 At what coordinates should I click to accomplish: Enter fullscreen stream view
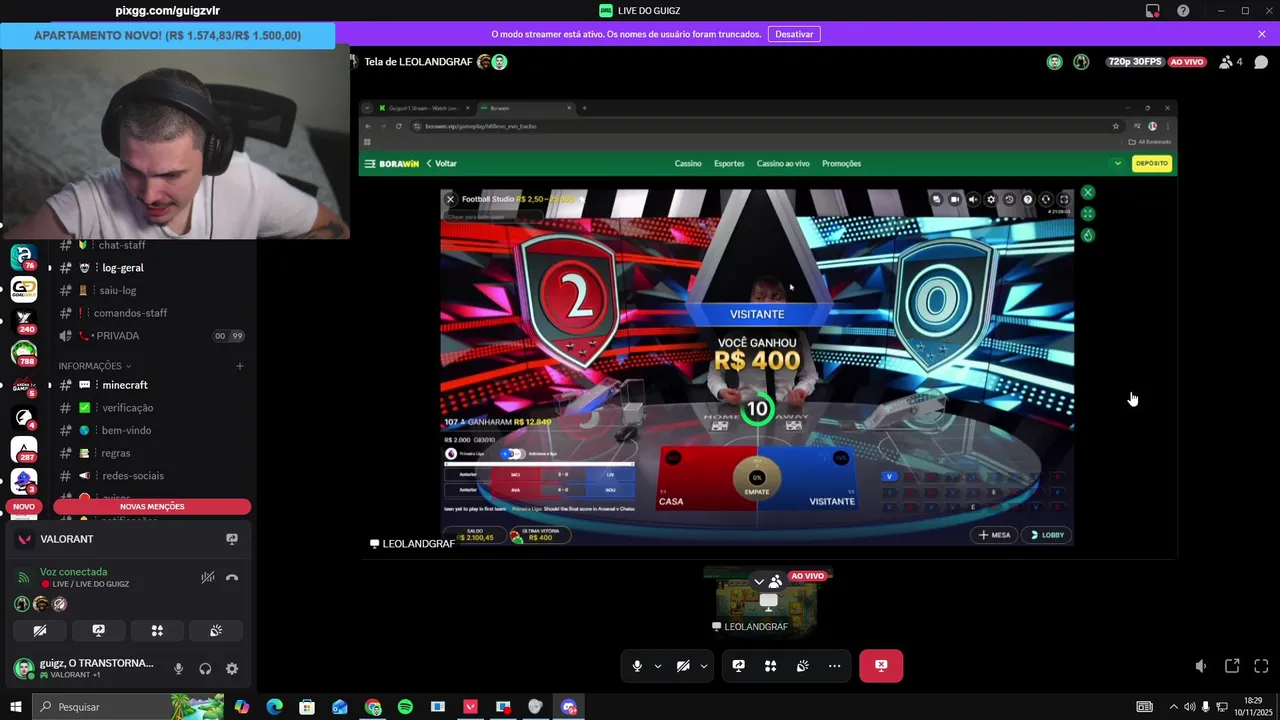pyautogui.click(x=1261, y=666)
